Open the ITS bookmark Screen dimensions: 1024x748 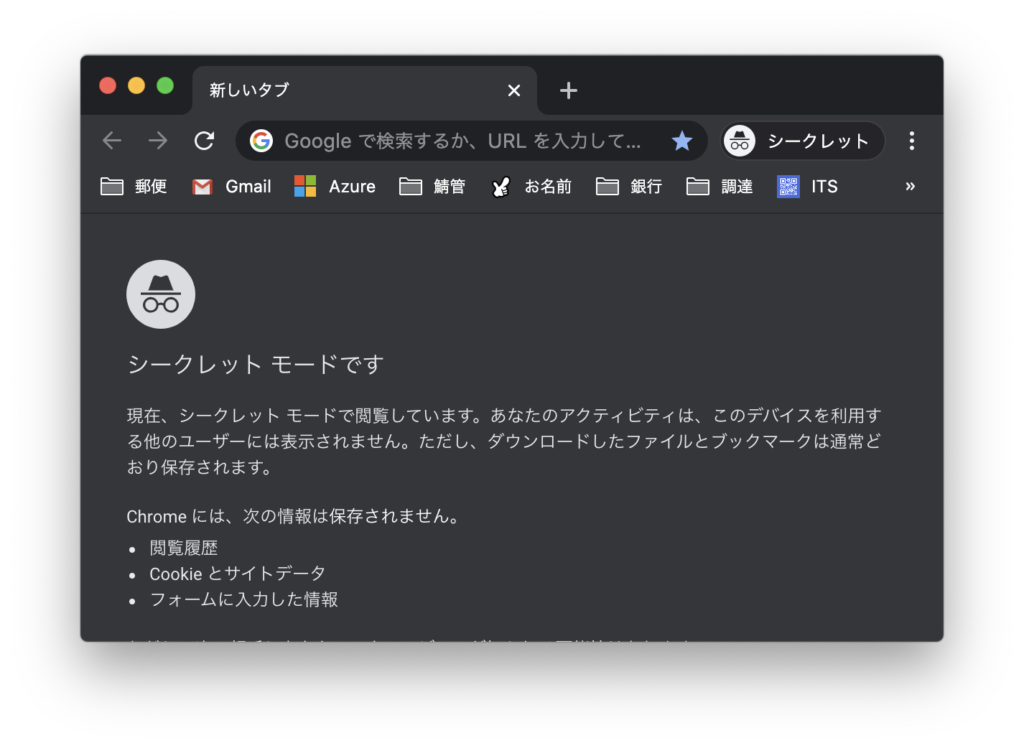tap(808, 186)
